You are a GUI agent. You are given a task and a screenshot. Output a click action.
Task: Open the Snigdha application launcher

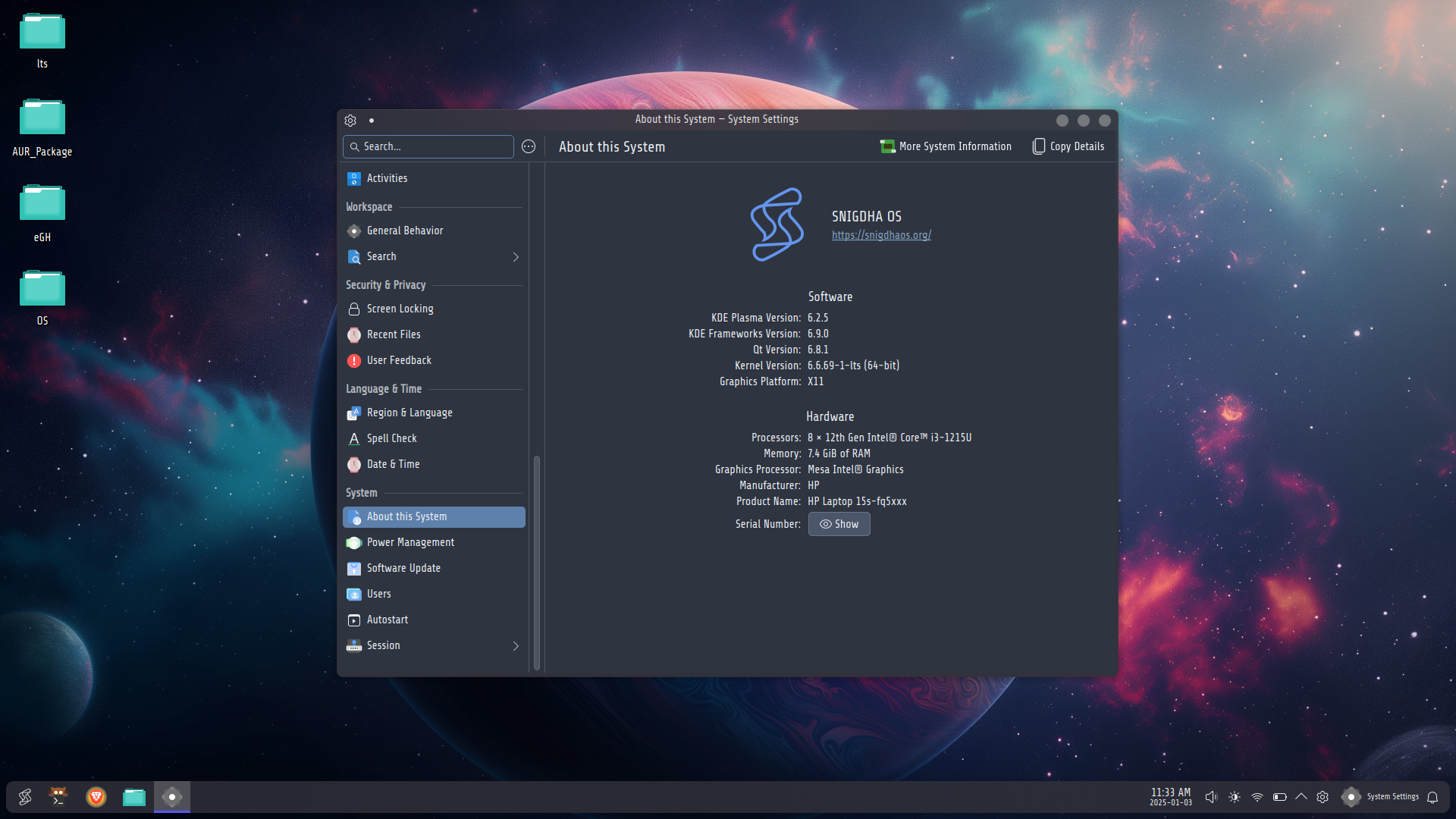tap(25, 797)
